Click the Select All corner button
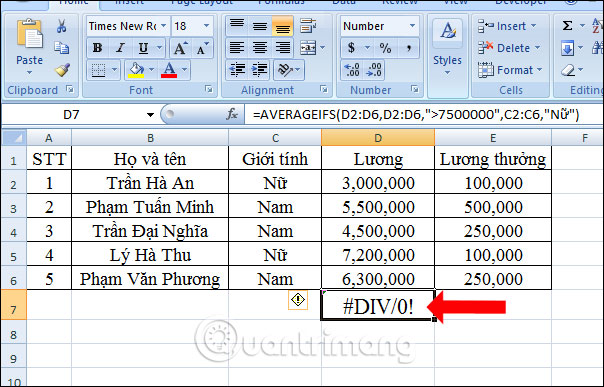The height and width of the screenshot is (387, 604). click(x=14, y=137)
